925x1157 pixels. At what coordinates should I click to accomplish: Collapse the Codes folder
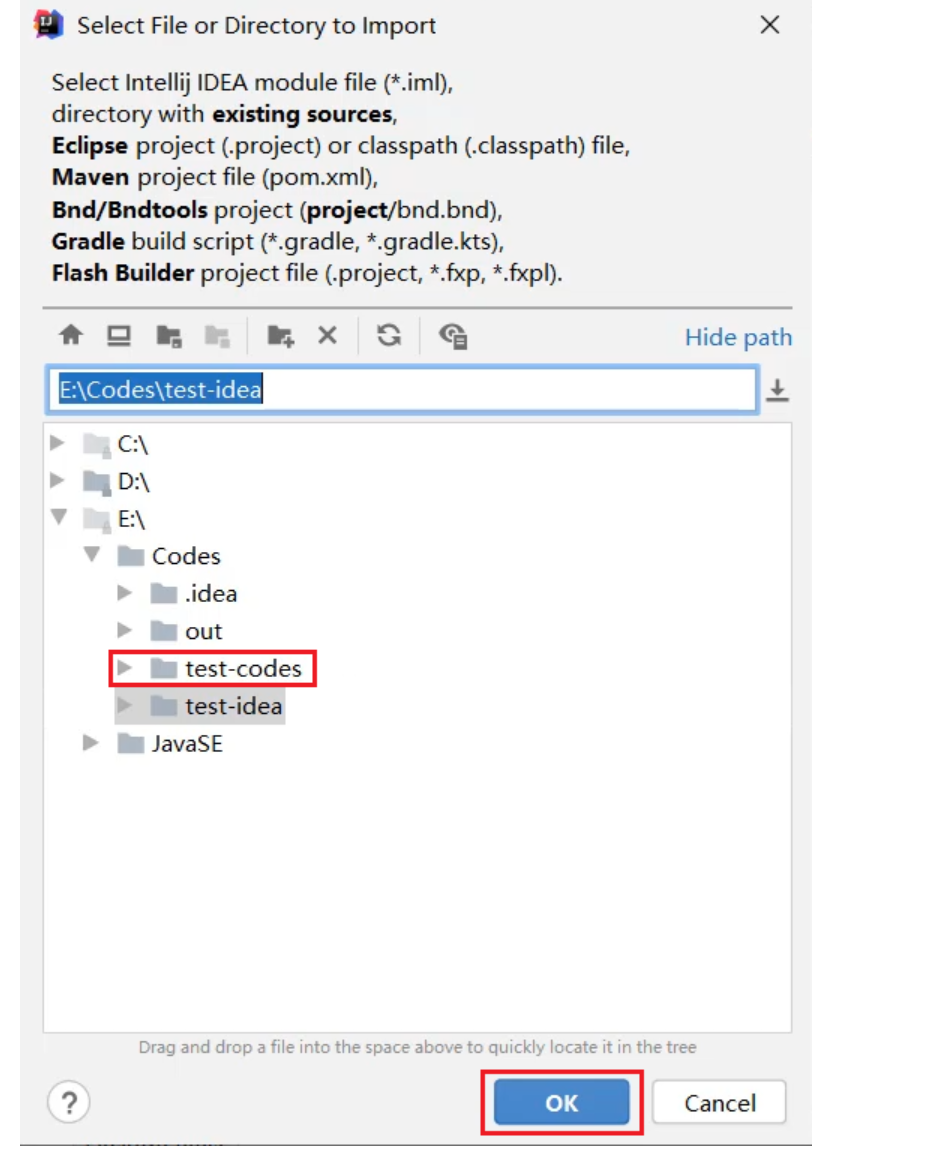pyautogui.click(x=92, y=555)
